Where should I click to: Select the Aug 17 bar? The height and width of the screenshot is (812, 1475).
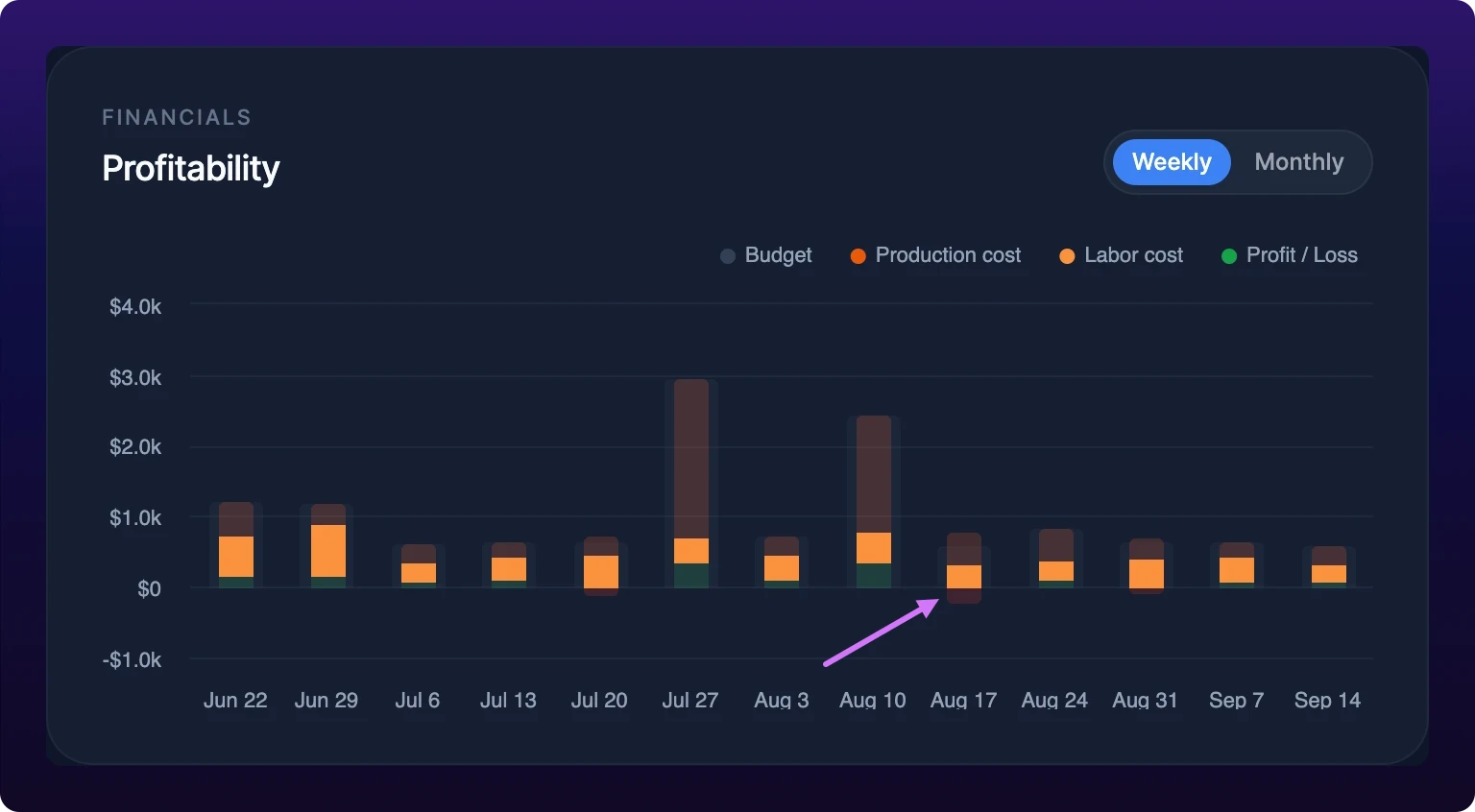coord(964,568)
